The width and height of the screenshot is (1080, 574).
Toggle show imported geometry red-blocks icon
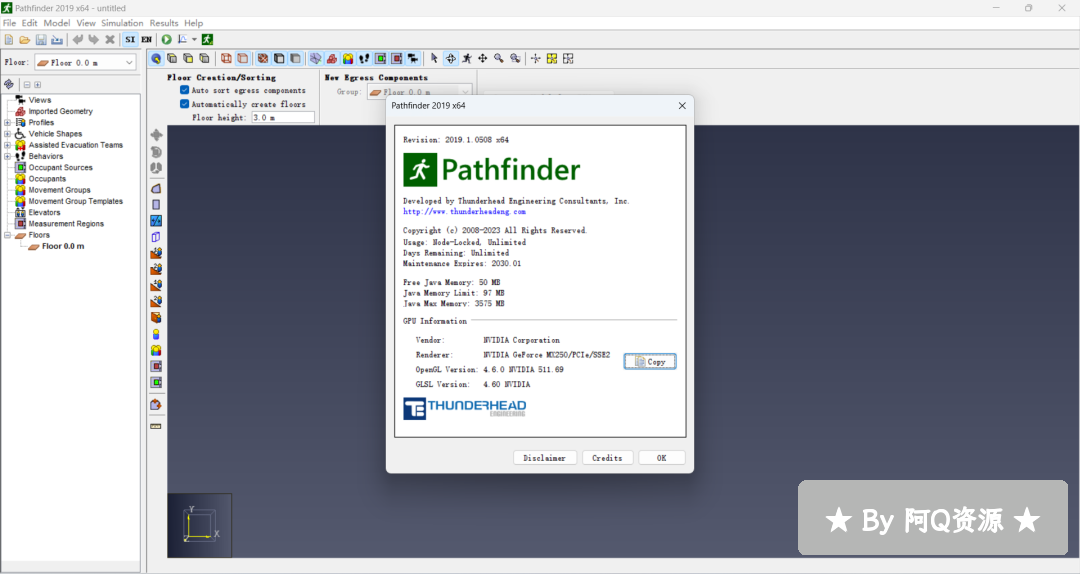click(331, 59)
